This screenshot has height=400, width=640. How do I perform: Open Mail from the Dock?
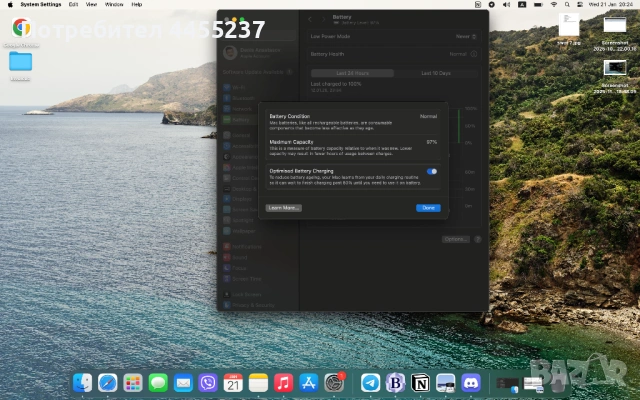tap(183, 383)
